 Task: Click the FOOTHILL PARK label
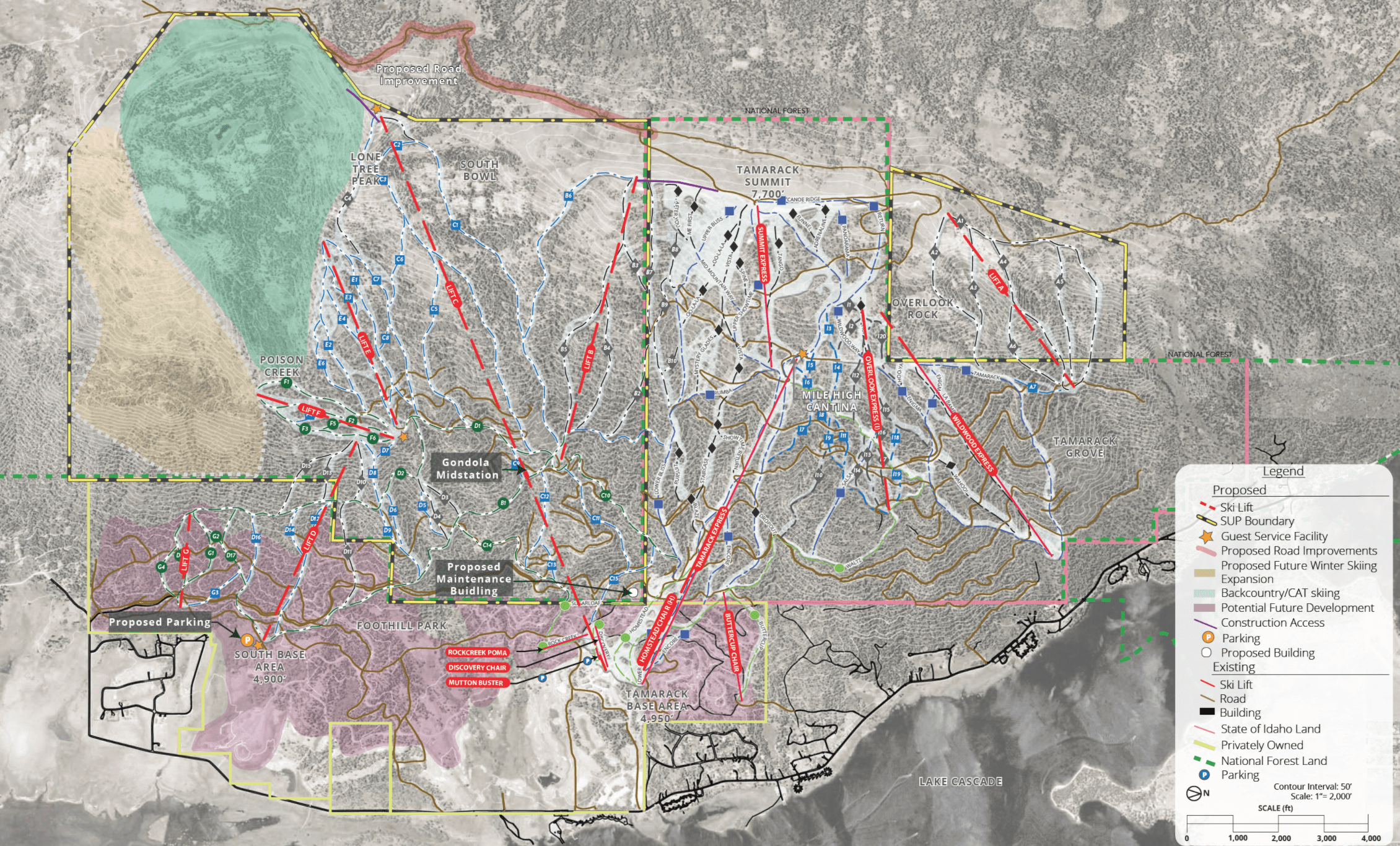(401, 626)
